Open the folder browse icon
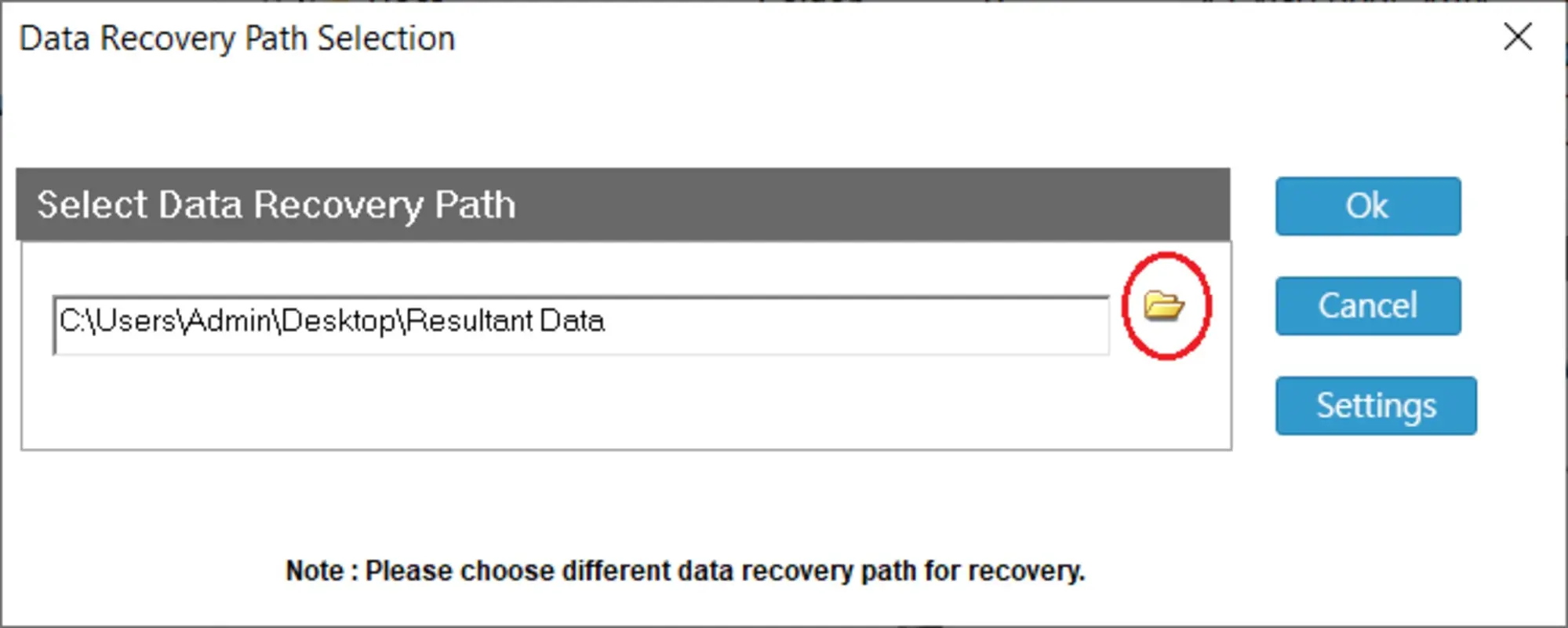The height and width of the screenshot is (628, 1568). coord(1164,306)
